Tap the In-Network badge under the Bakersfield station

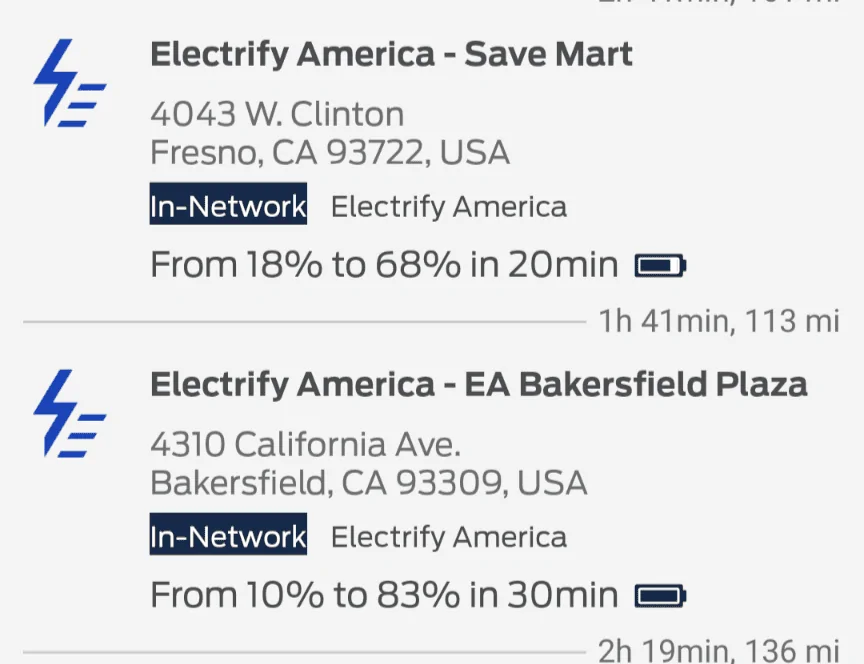pos(228,537)
